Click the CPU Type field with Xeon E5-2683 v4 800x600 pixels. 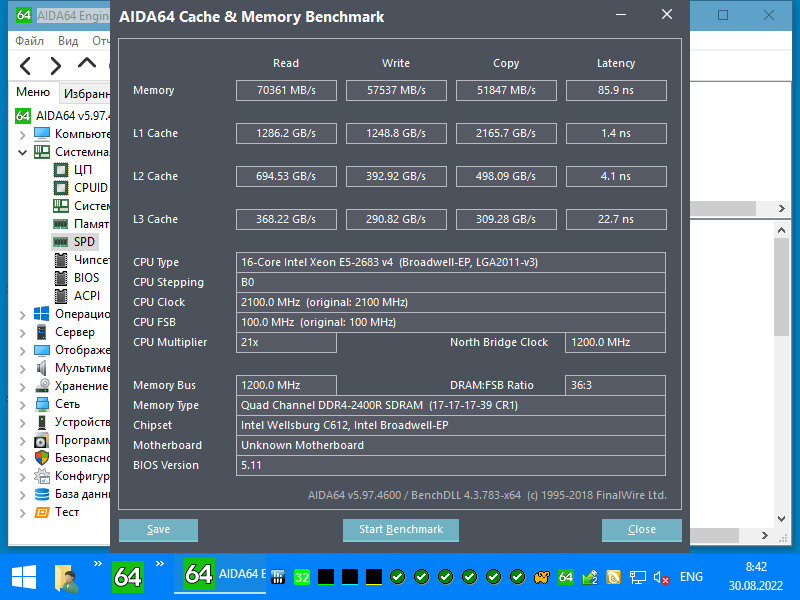(451, 262)
